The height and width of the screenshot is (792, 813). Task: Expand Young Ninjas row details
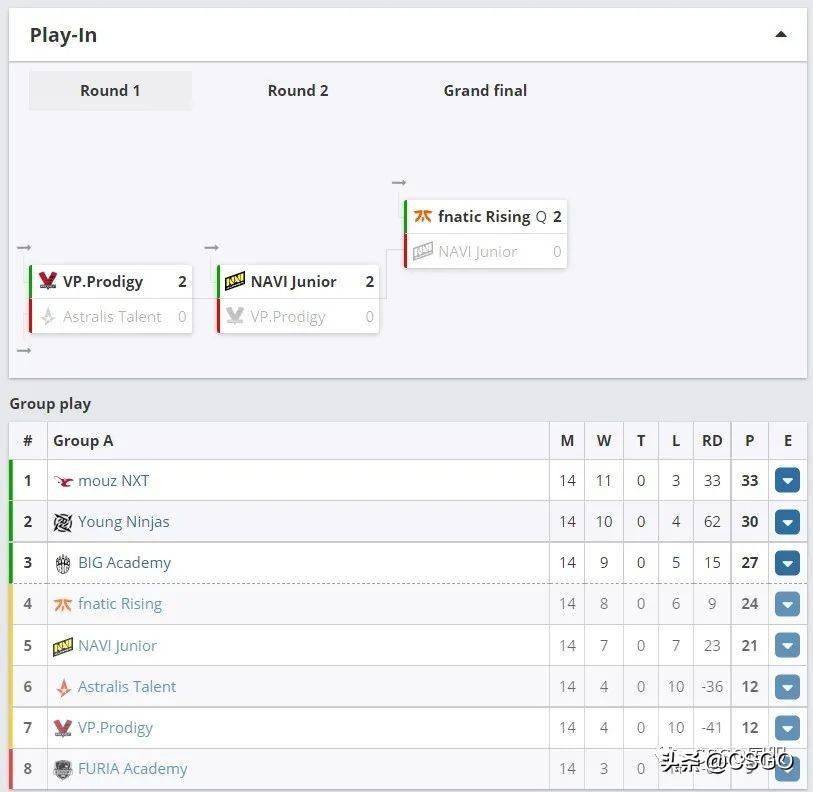(787, 522)
